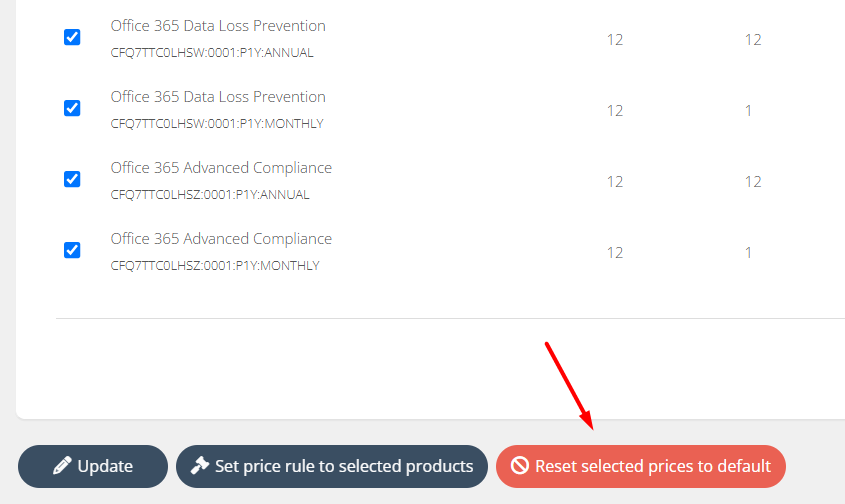Uncheck Data Loss Prevention monthly checkbox
Screen dimensions: 845x504
click(x=72, y=108)
